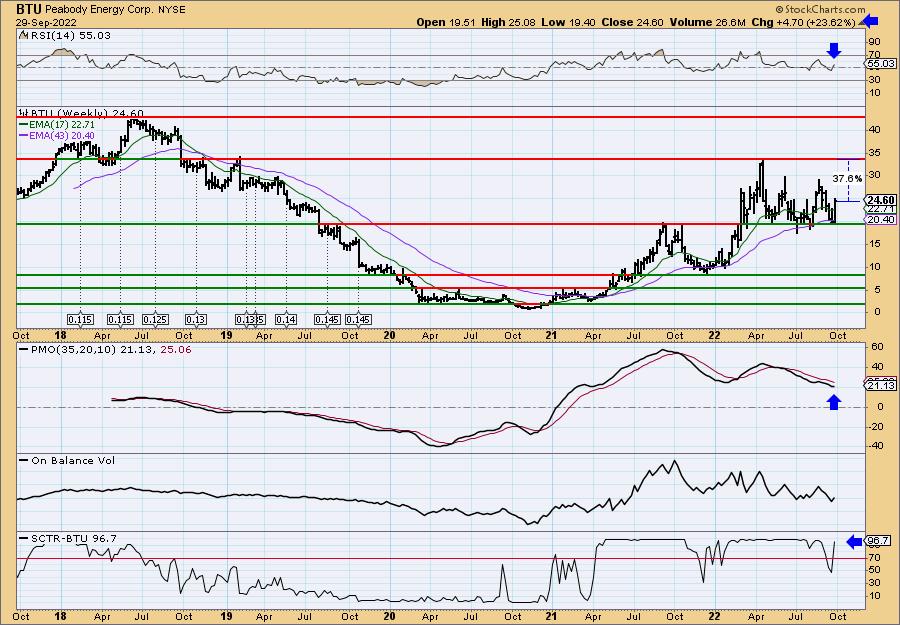Click the -40 tick on the PMO axis
The image size is (900, 625).
[875, 446]
